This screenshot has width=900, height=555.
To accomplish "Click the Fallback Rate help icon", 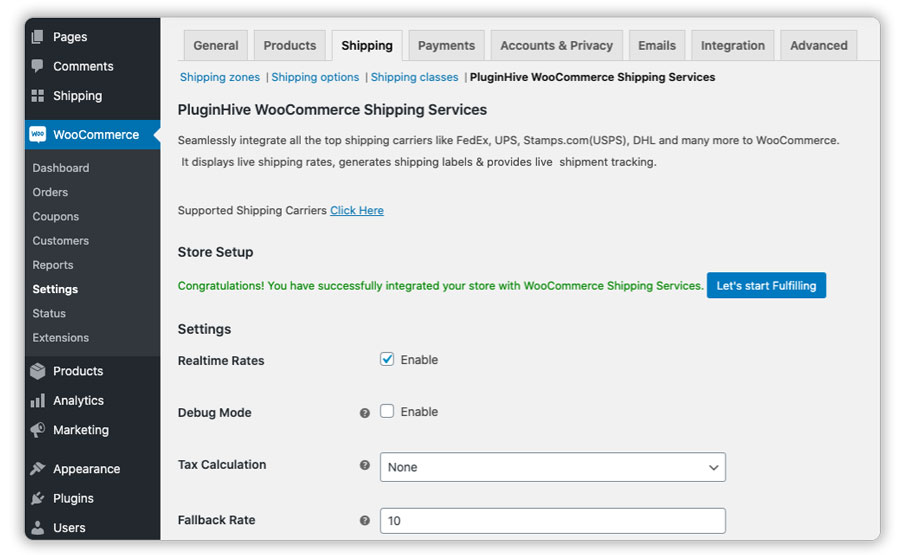I will pyautogui.click(x=364, y=521).
